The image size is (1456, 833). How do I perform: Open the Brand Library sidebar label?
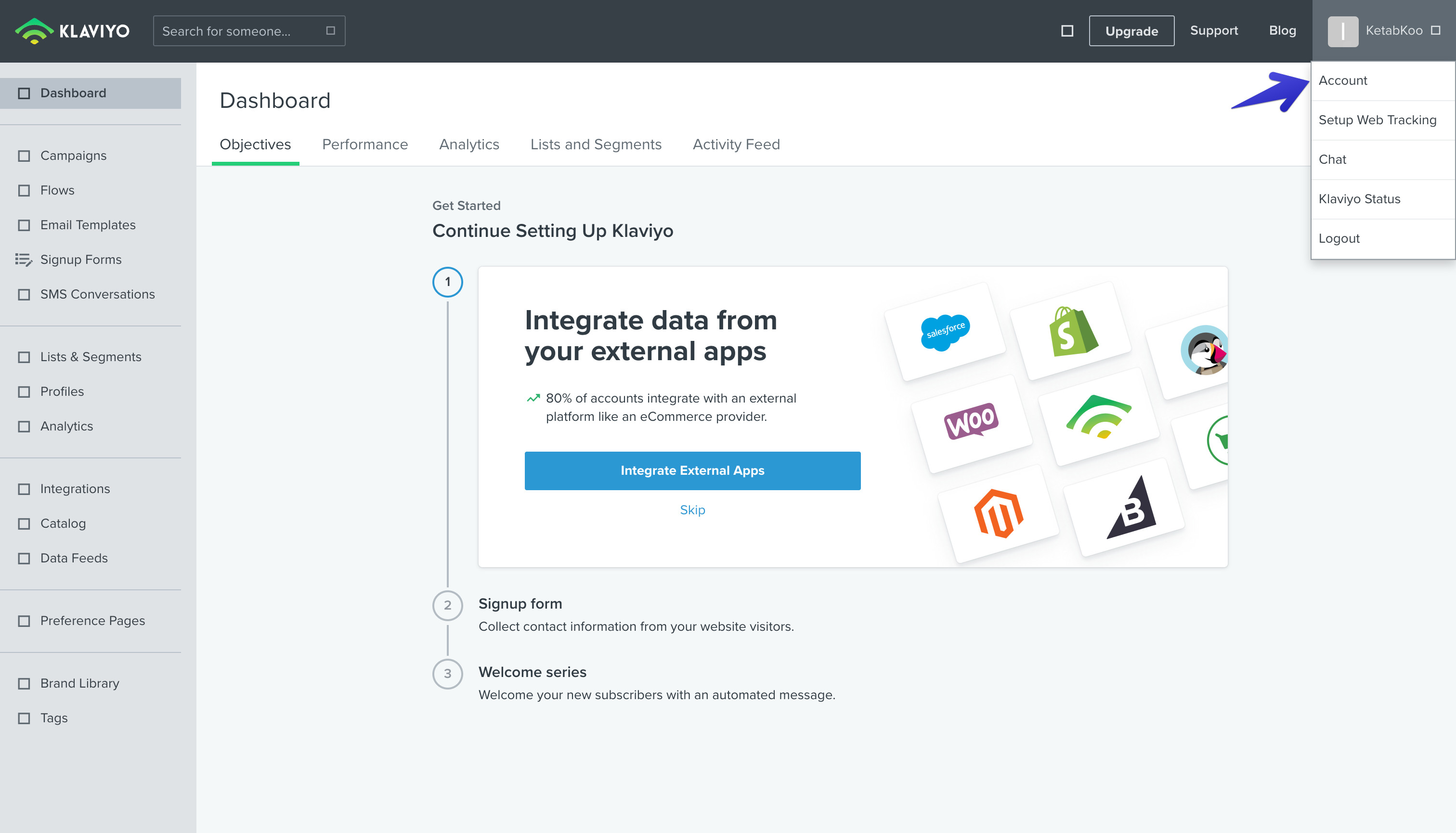[x=79, y=684]
